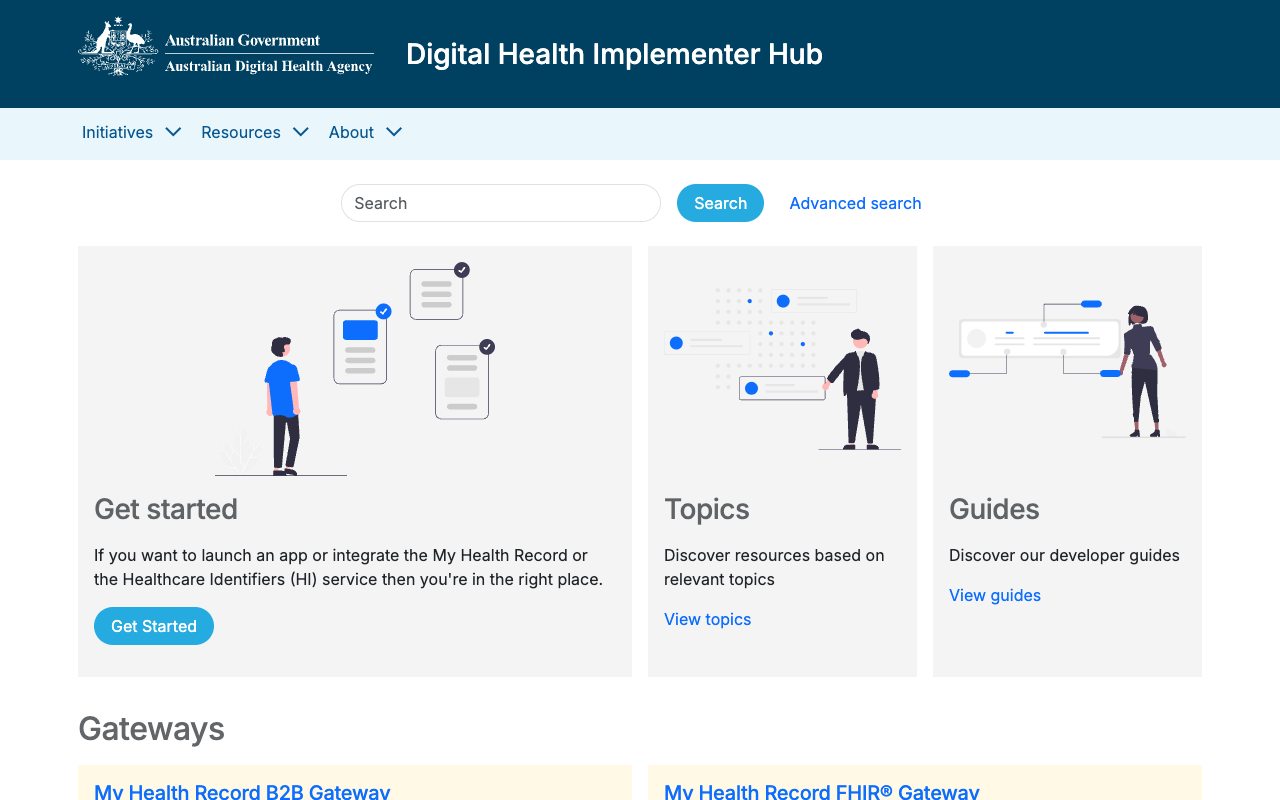Click the Guides card heading
This screenshot has height=800, width=1280.
tap(994, 509)
